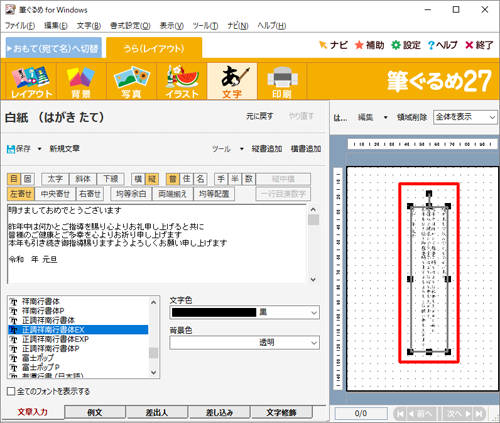The height and width of the screenshot is (423, 500).
Task: Switch to the 例文 tab
Action: [95, 412]
